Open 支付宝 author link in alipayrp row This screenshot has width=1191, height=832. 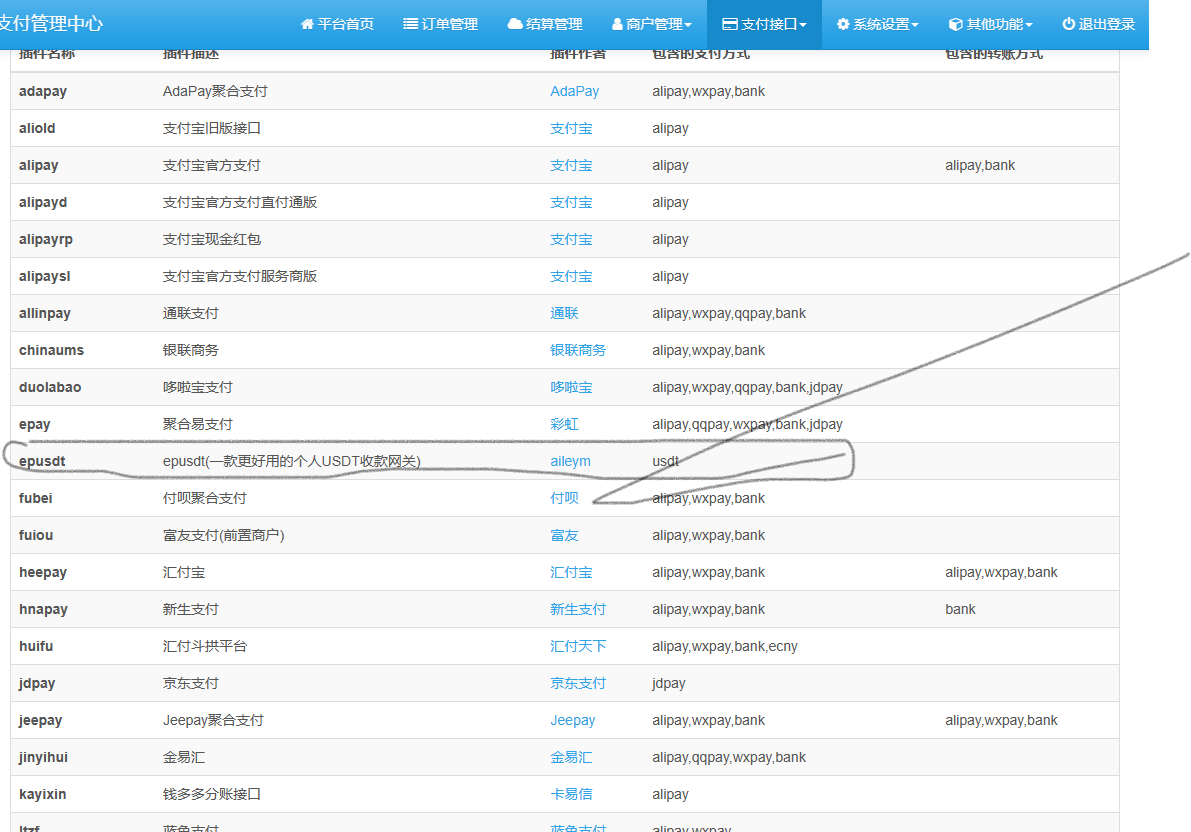pos(571,239)
